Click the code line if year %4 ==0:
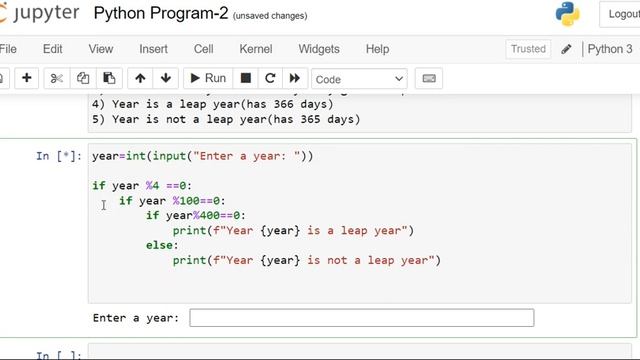Image resolution: width=640 pixels, height=360 pixels. tap(142, 186)
